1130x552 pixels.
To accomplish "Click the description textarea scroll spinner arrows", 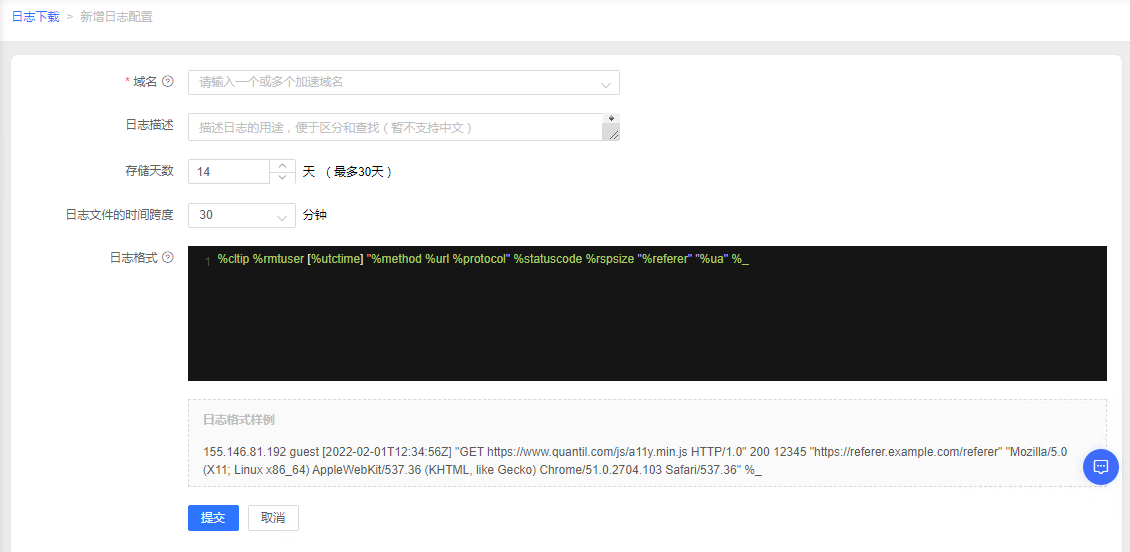I will 611,118.
